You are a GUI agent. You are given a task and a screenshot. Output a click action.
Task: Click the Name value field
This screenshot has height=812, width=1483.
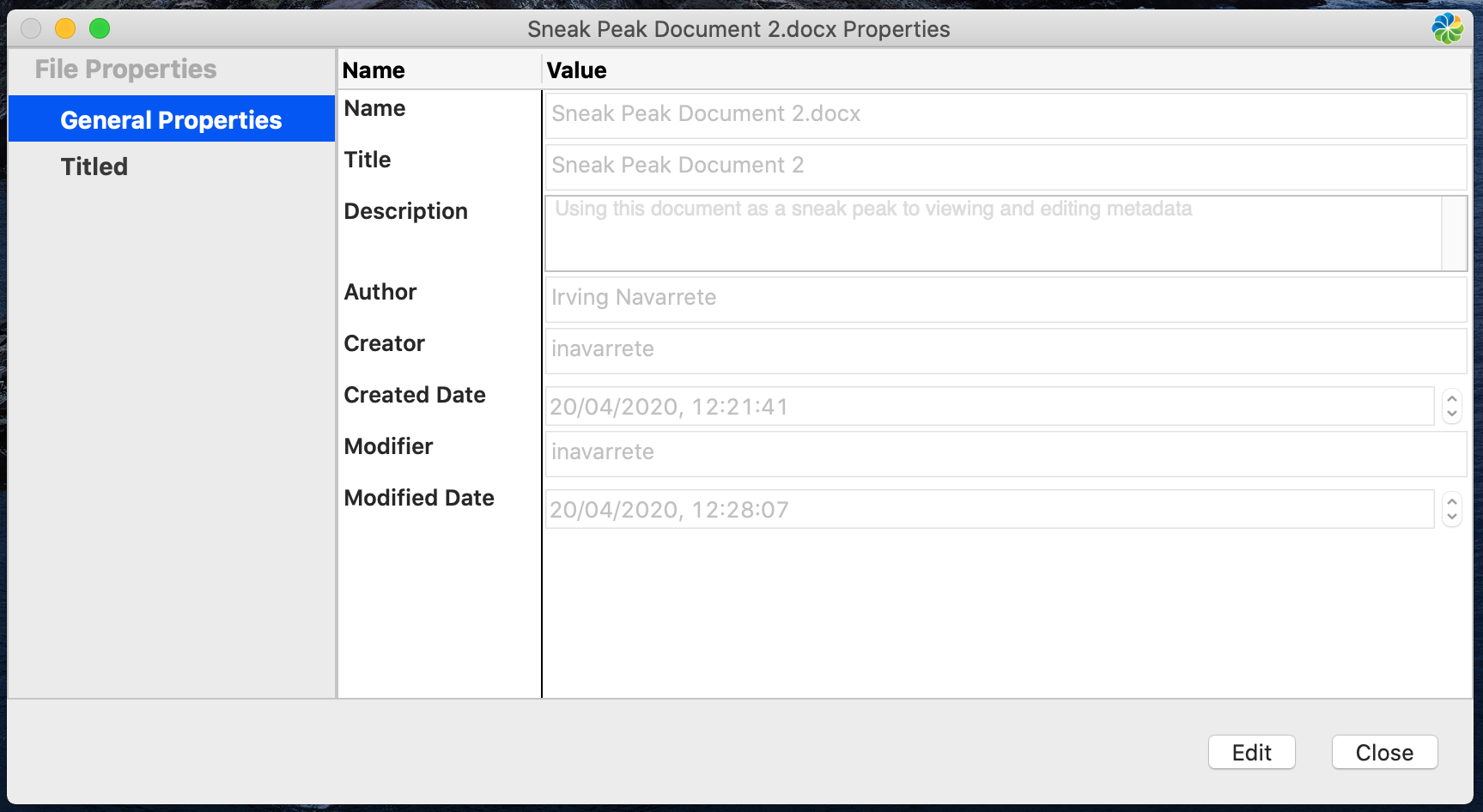click(x=1005, y=114)
